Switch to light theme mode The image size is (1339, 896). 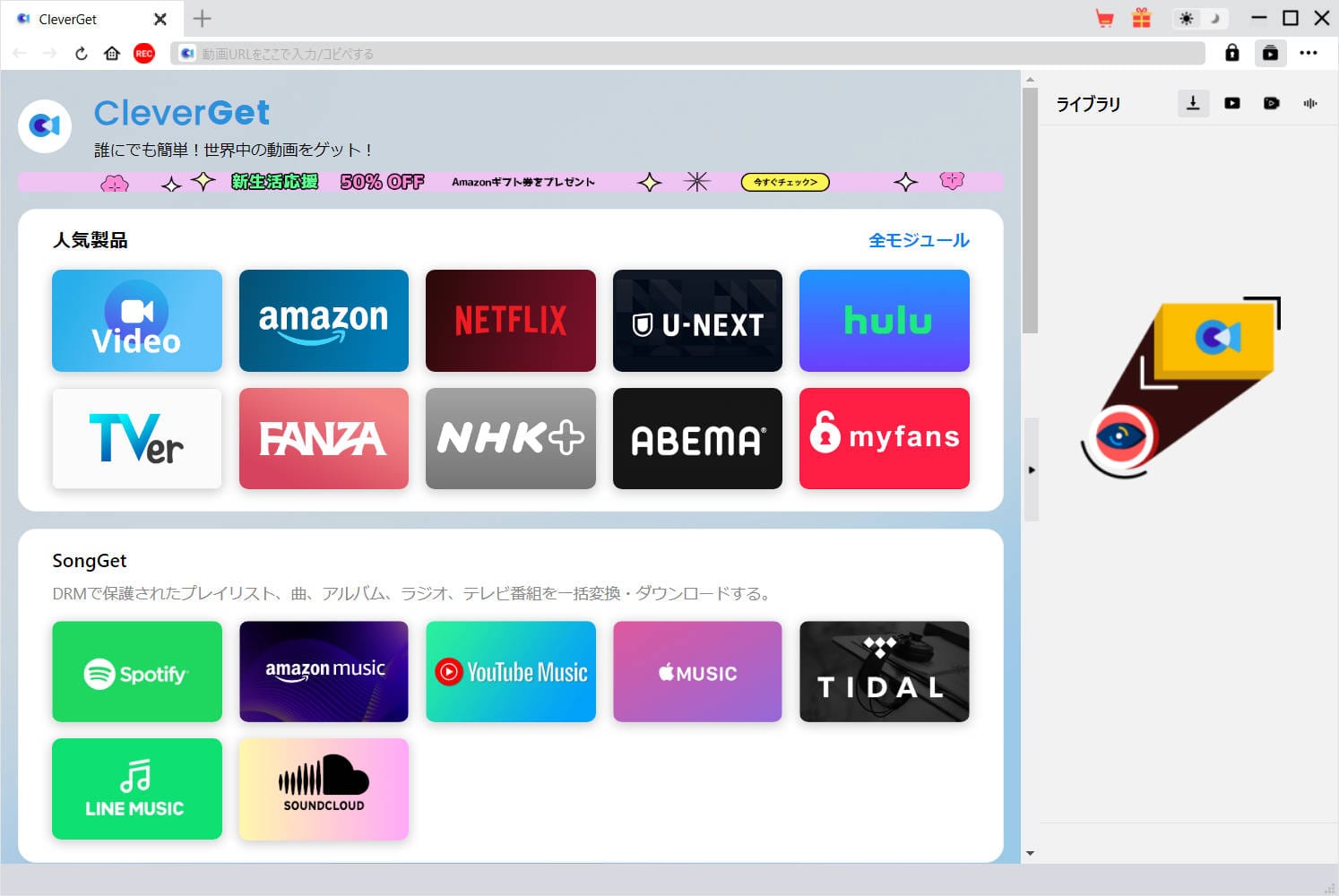pos(1187,19)
